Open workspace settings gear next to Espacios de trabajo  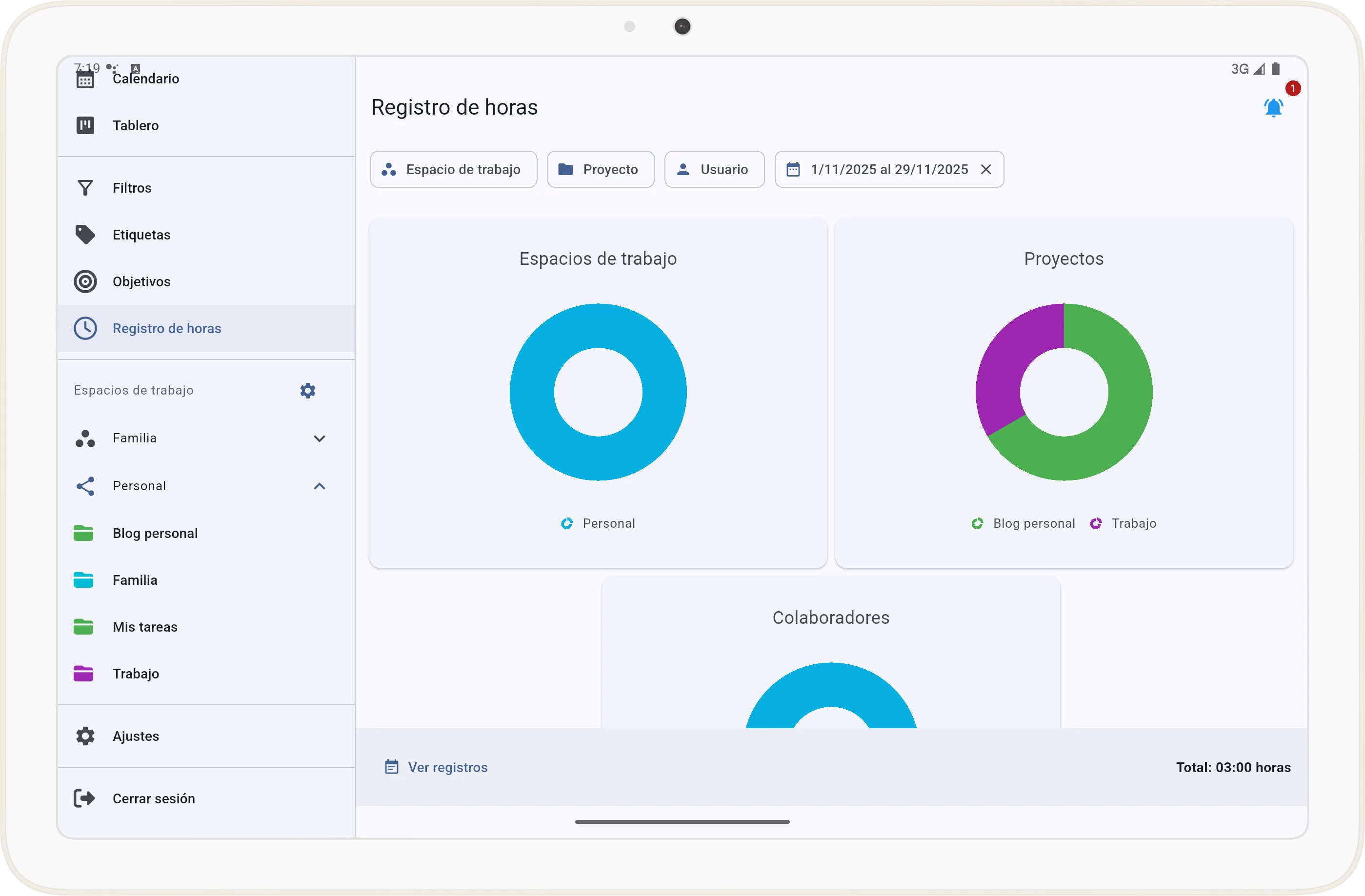(x=307, y=390)
